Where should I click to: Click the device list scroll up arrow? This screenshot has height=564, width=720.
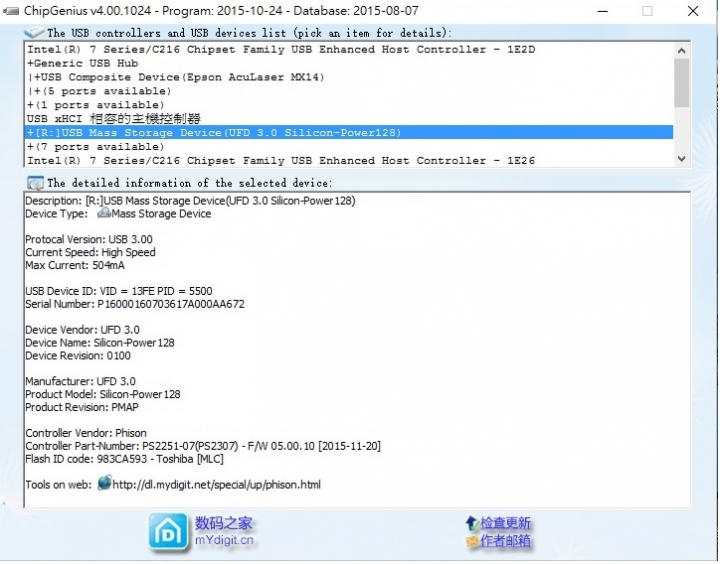tap(681, 51)
